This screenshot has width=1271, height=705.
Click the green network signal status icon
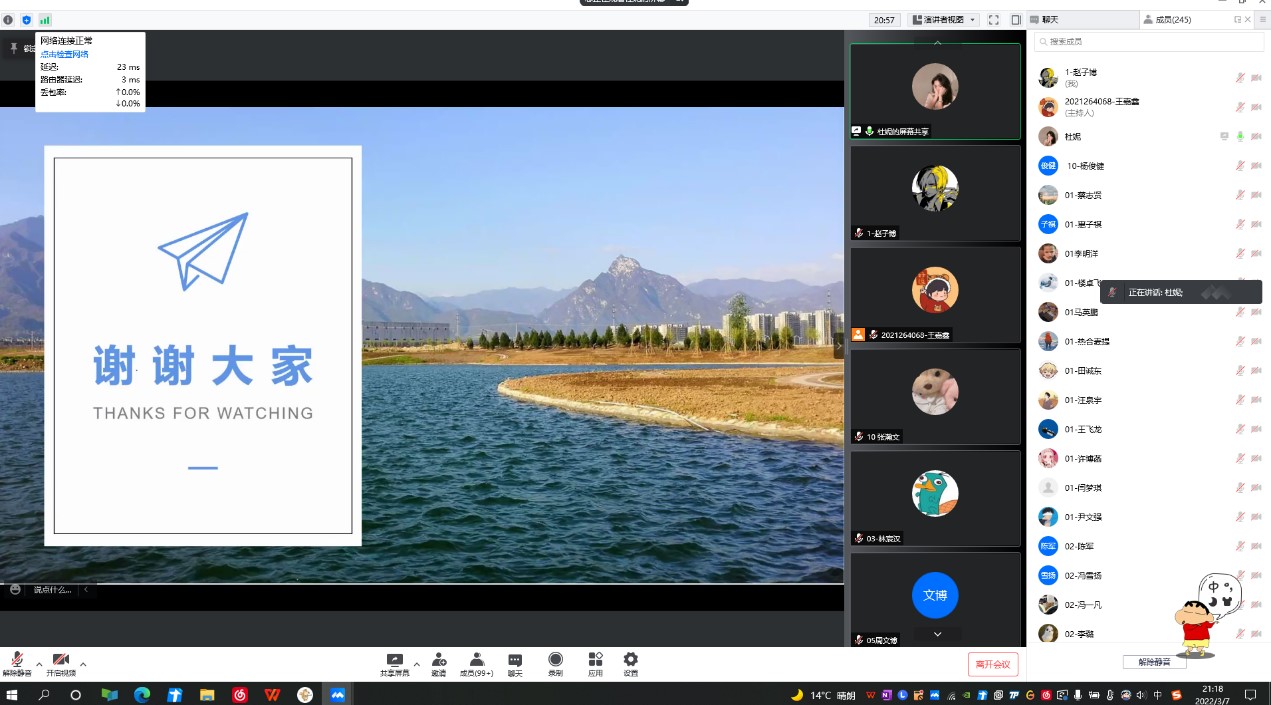[44, 20]
